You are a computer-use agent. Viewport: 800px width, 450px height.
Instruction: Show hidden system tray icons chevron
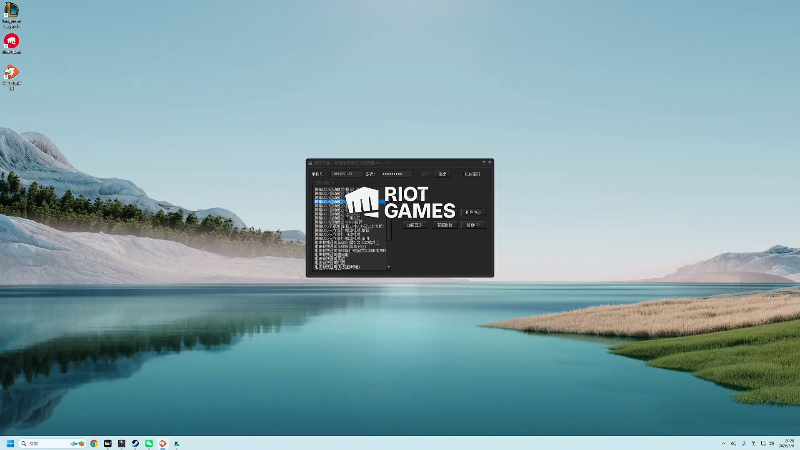(723, 443)
